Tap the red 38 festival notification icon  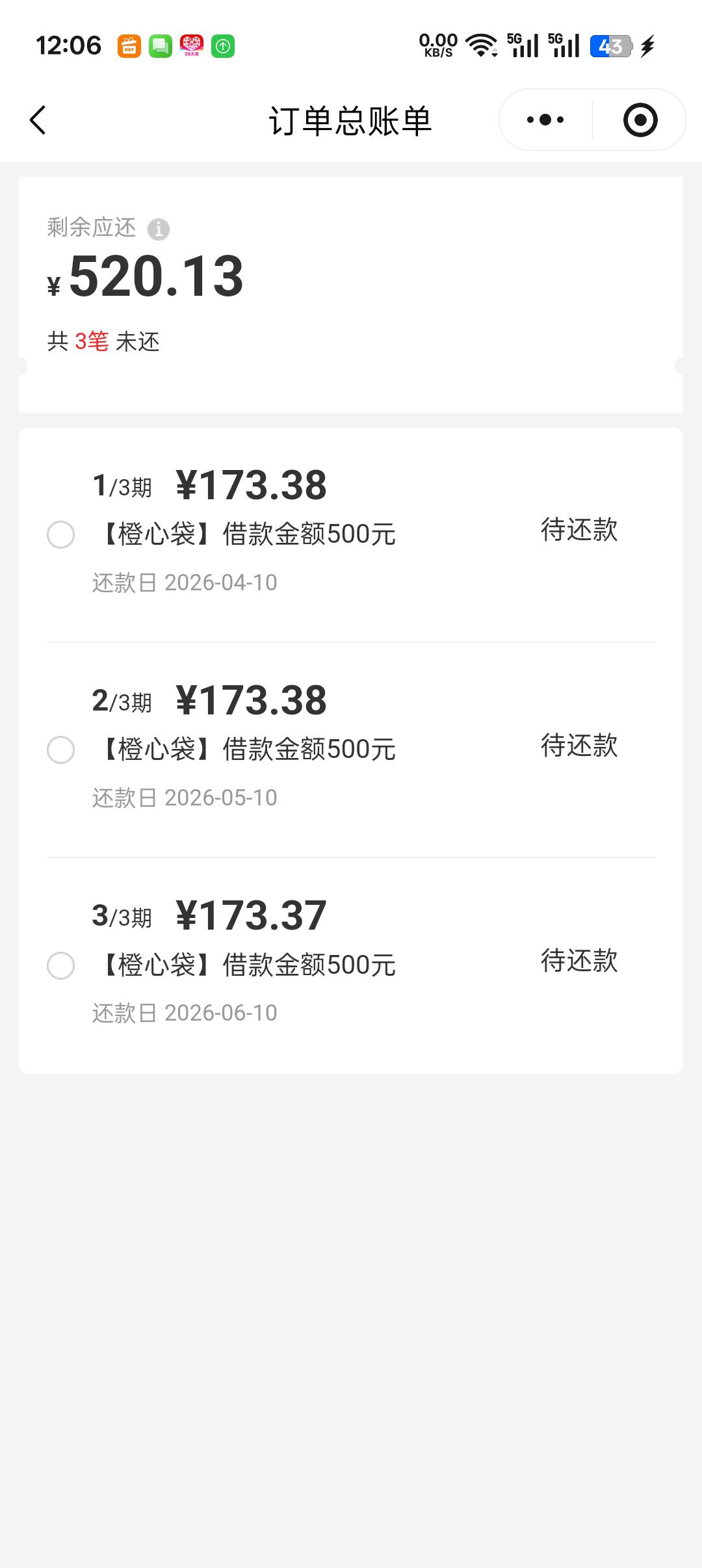(x=192, y=46)
